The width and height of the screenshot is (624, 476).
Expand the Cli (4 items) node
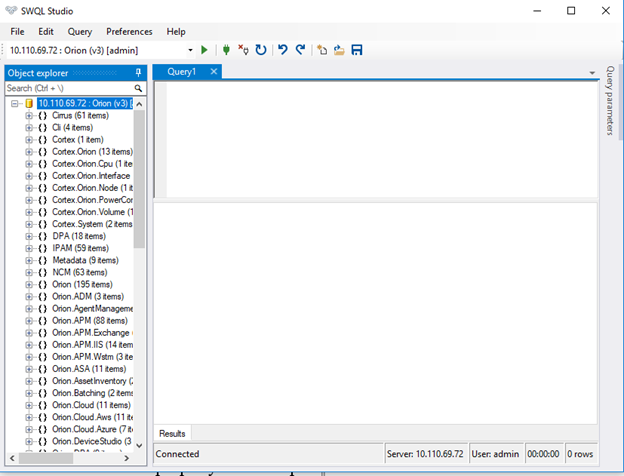pyautogui.click(x=29, y=128)
